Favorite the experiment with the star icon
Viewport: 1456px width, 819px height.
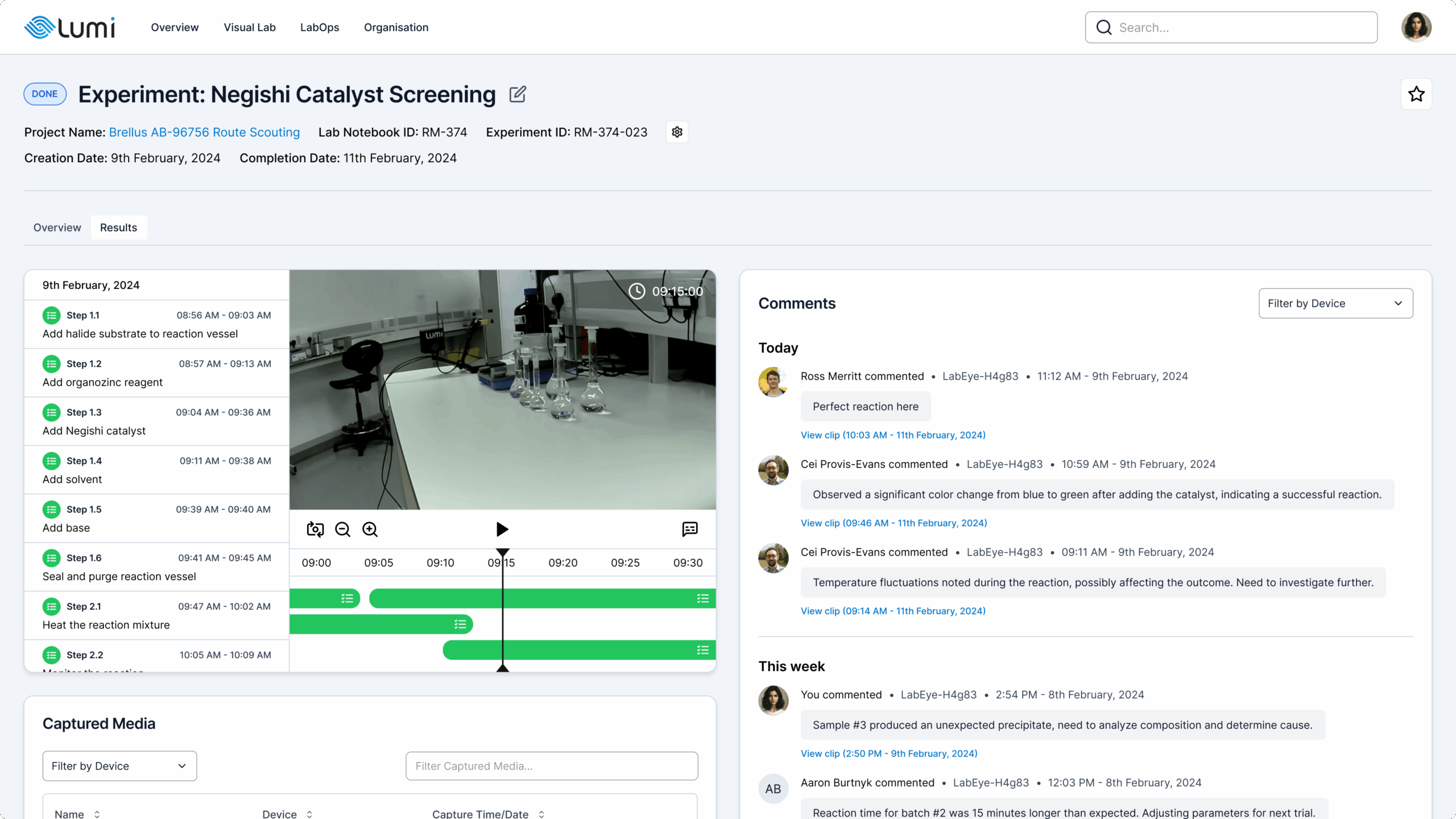click(1416, 94)
